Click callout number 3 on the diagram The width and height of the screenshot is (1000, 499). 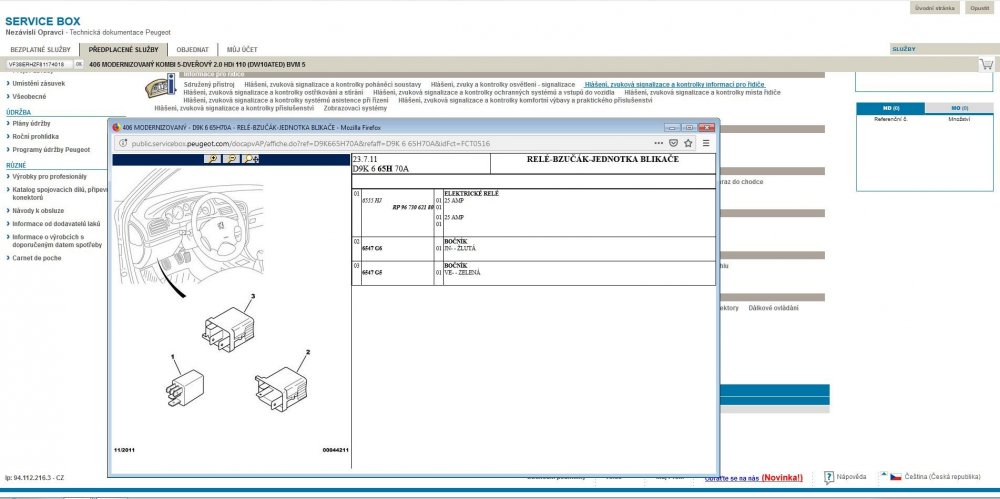(x=253, y=296)
